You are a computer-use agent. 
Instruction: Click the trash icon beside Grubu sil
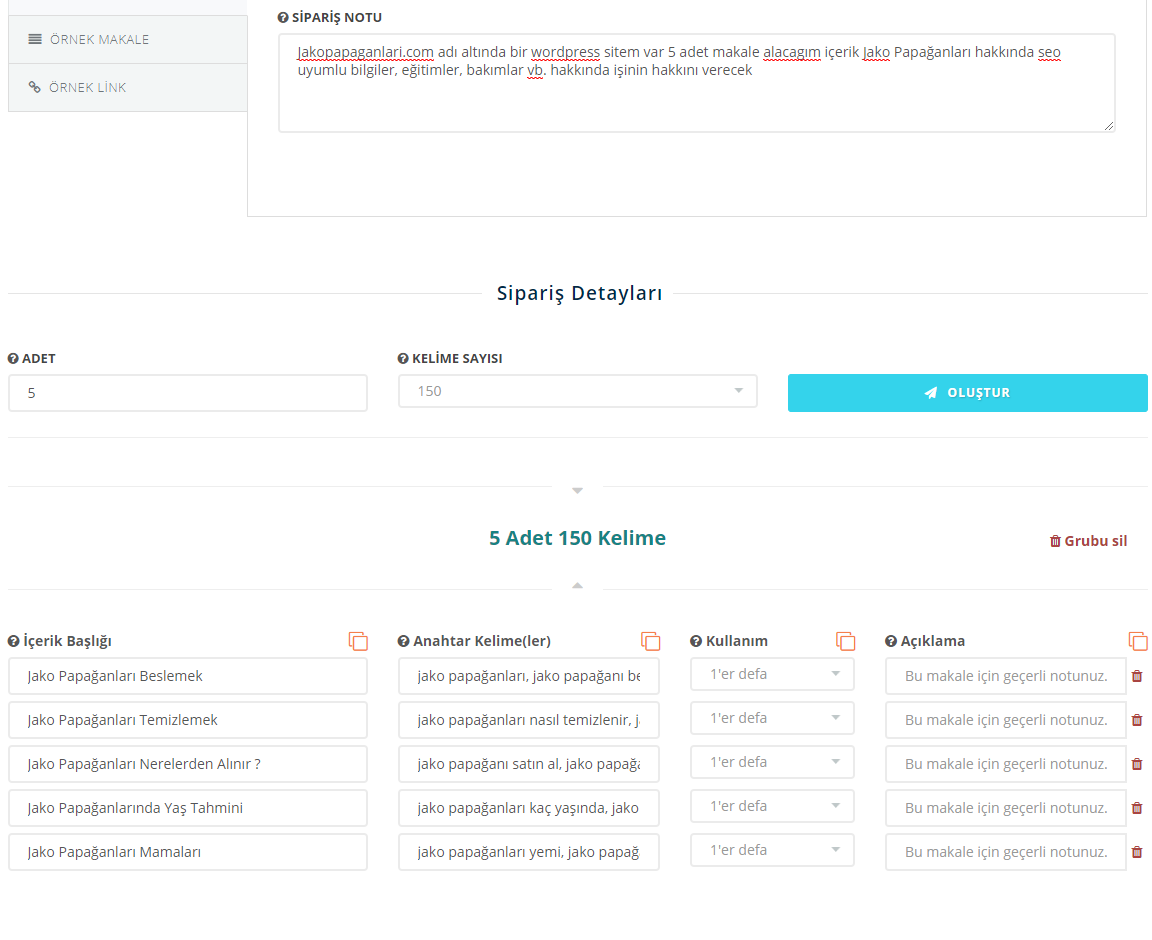coord(1055,541)
